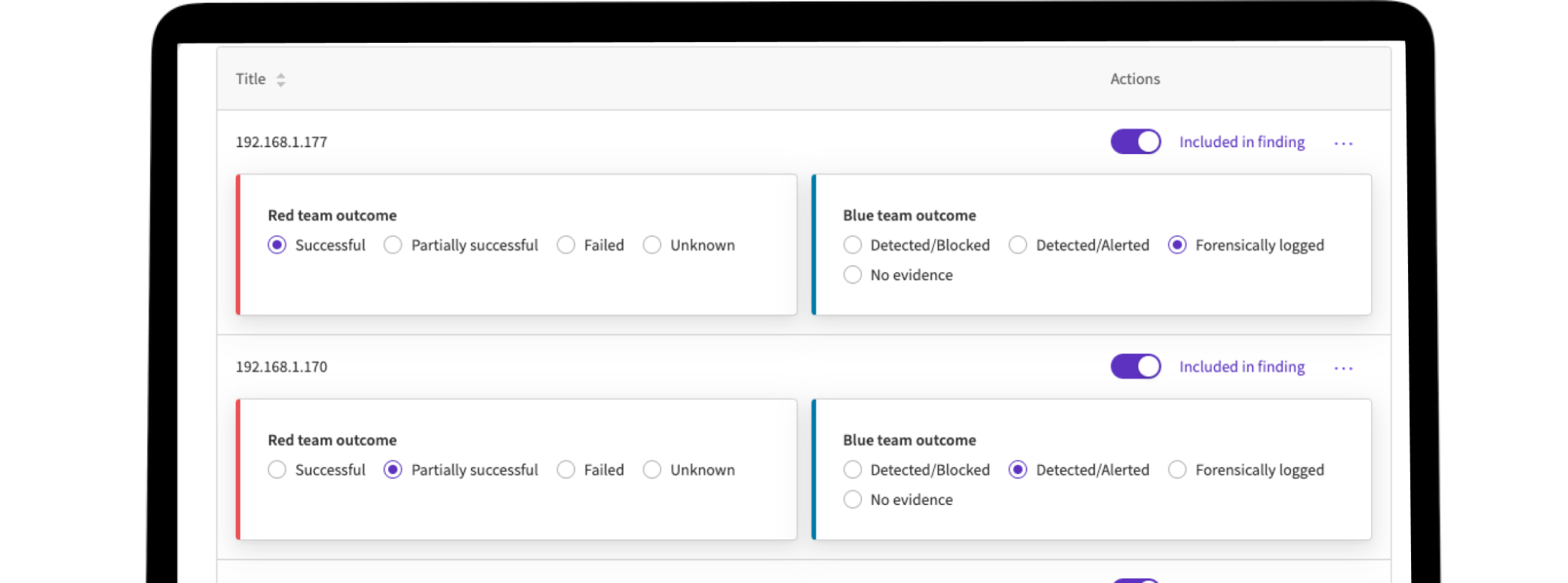Click Included in finding label for 192.168.1.170

pos(1241,367)
